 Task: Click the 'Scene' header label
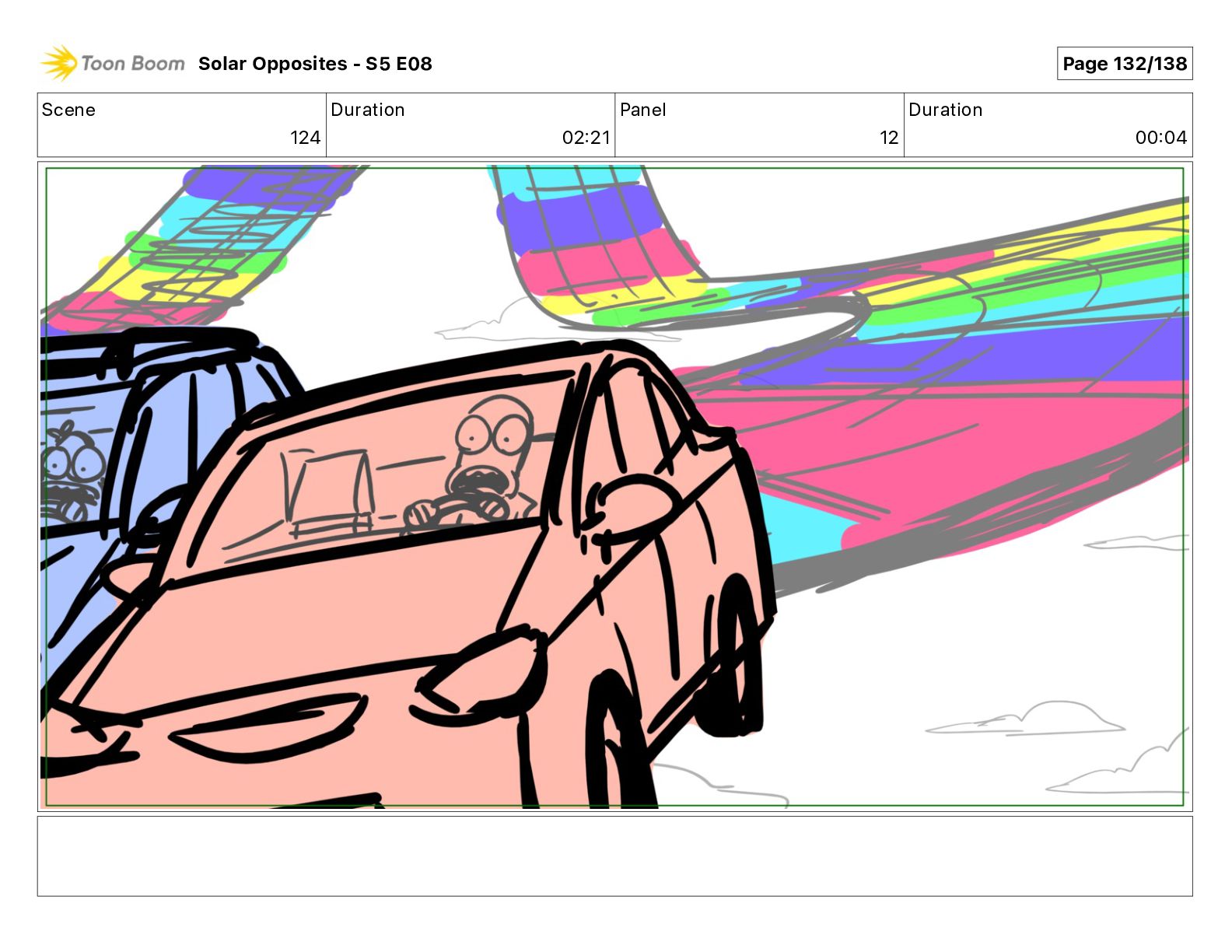68,110
